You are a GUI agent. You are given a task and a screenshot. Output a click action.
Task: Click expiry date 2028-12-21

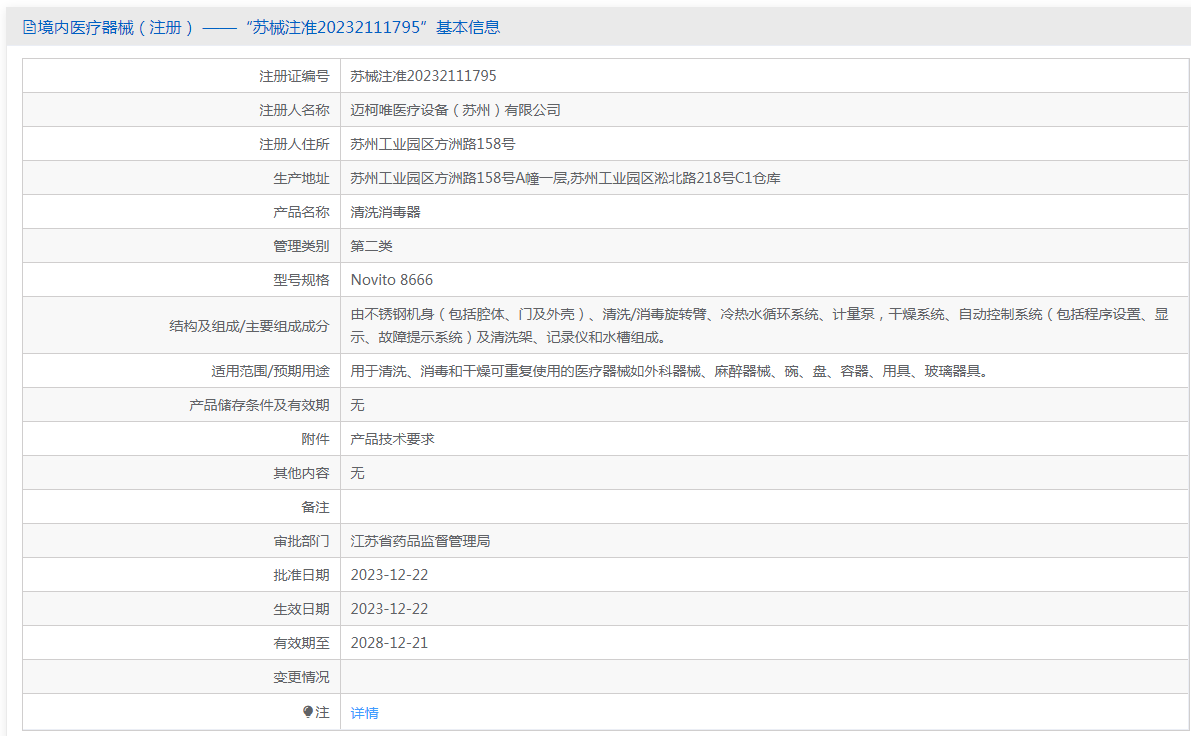click(x=389, y=643)
